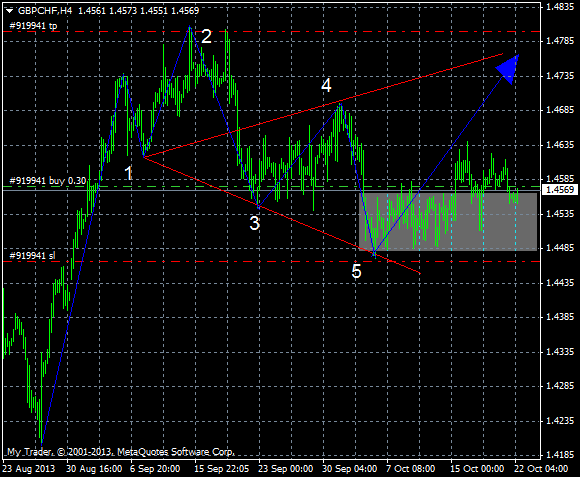Click the OHLC values 1.4561 1.4573 1.4551 1.4569
The image size is (580, 477).
(x=139, y=11)
